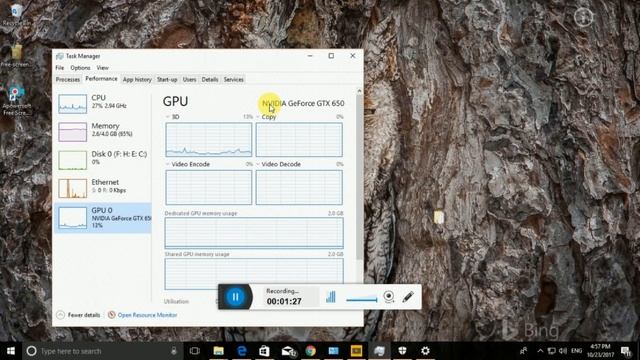
Task: Open the webcam option in recorder toolbar
Action: (x=389, y=297)
